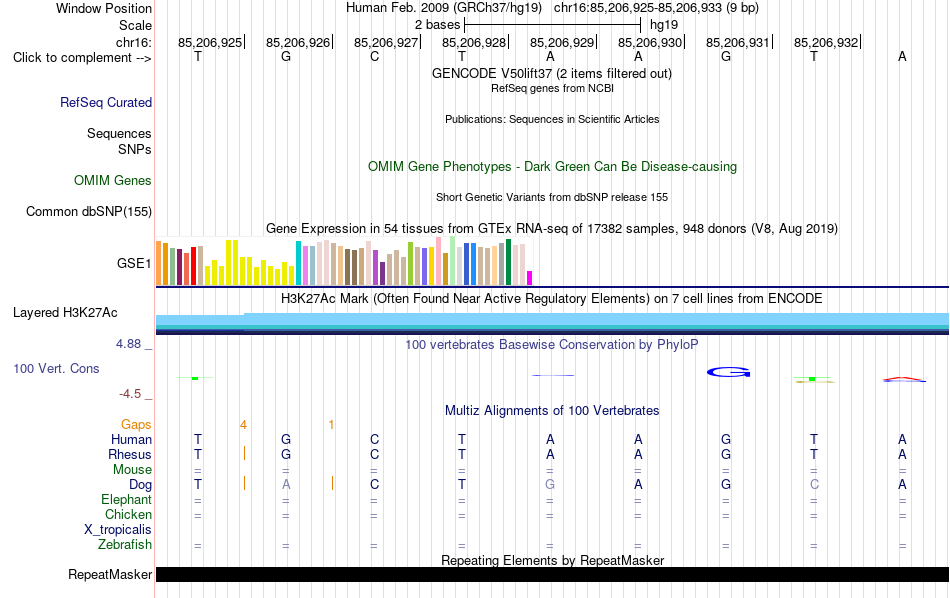This screenshot has height=598, width=950.
Task: Click 'Publications: Sequences in Scientific Articles' title
Action: point(552,119)
